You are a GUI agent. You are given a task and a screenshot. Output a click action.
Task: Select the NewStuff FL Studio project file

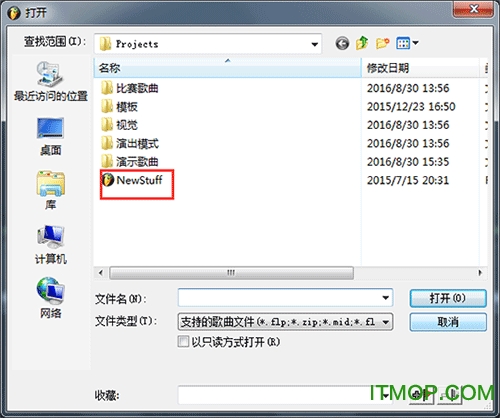click(132, 180)
